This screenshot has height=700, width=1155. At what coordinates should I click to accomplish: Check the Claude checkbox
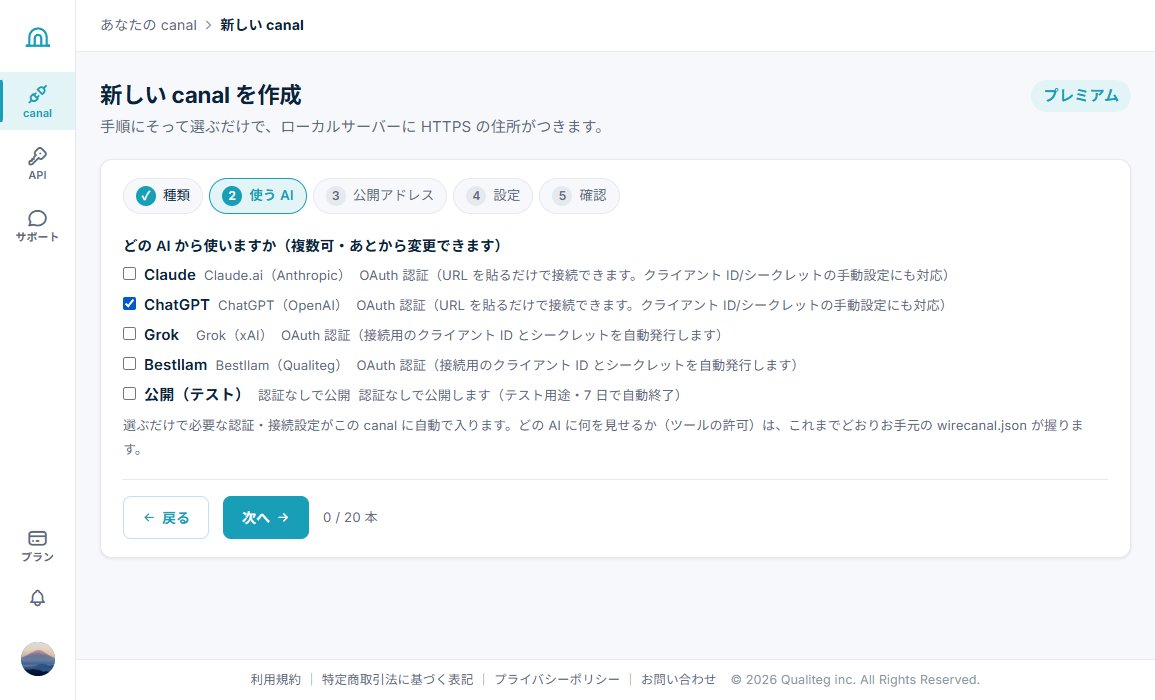(130, 274)
